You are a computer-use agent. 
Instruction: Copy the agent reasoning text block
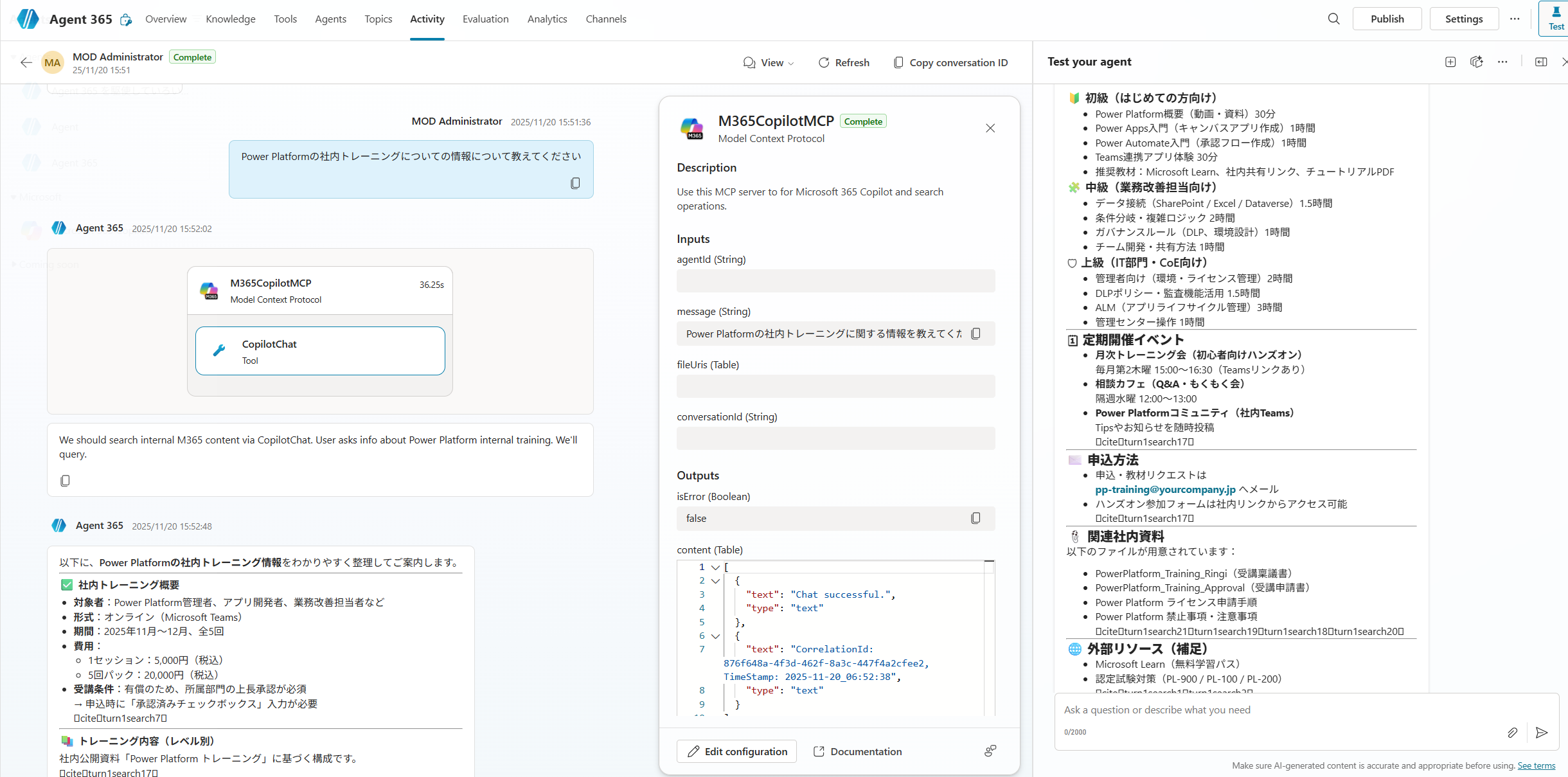[x=65, y=481]
